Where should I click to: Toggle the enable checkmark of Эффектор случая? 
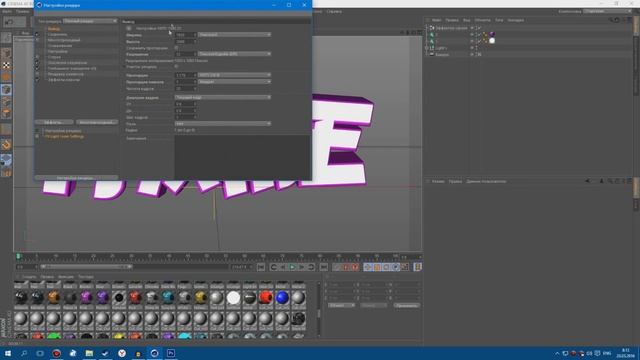[x=479, y=28]
